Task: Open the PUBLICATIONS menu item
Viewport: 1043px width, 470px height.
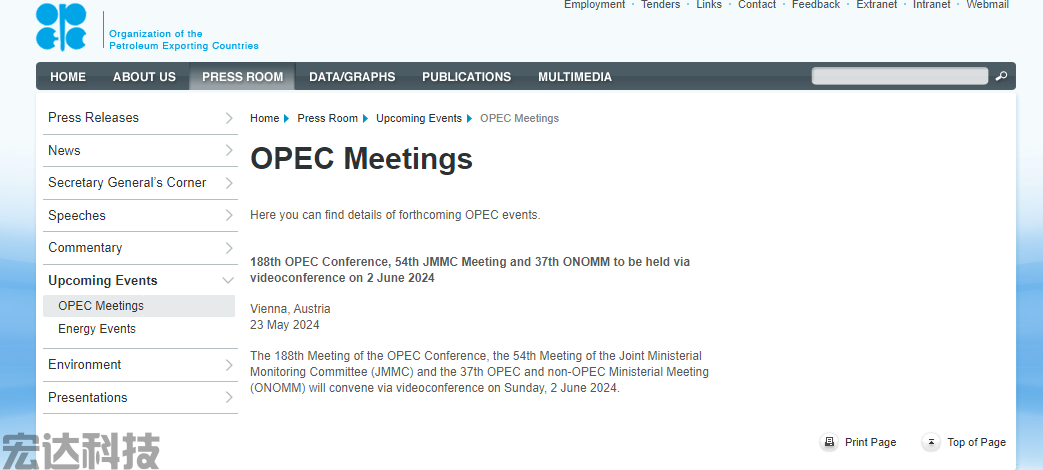Action: coord(466,76)
